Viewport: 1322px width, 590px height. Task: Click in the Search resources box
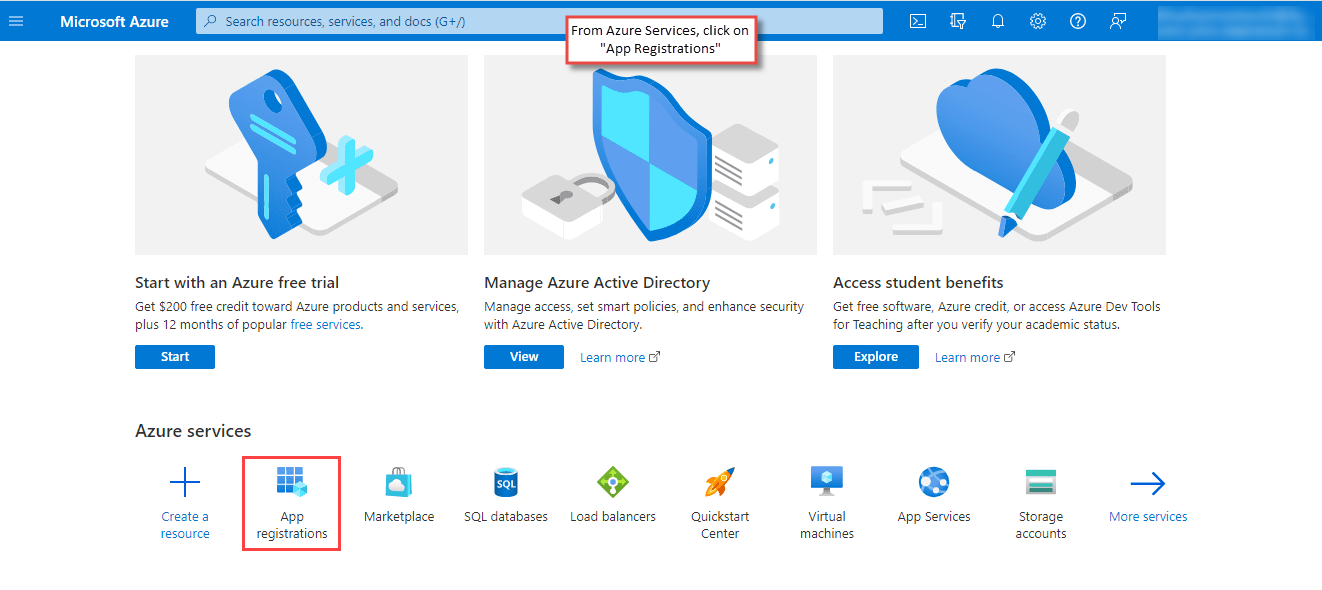[539, 21]
